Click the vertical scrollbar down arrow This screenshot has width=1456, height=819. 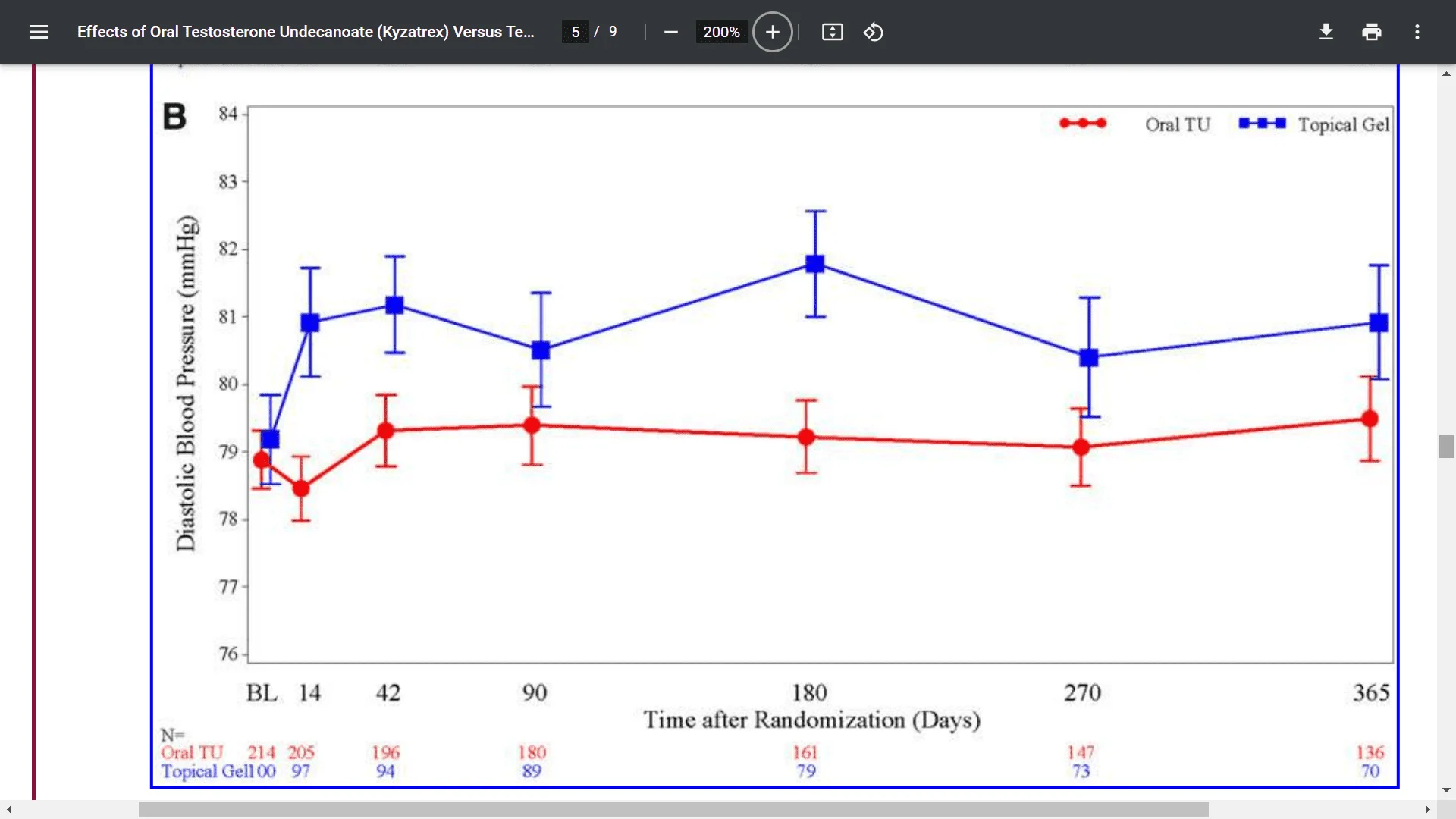(x=1446, y=789)
